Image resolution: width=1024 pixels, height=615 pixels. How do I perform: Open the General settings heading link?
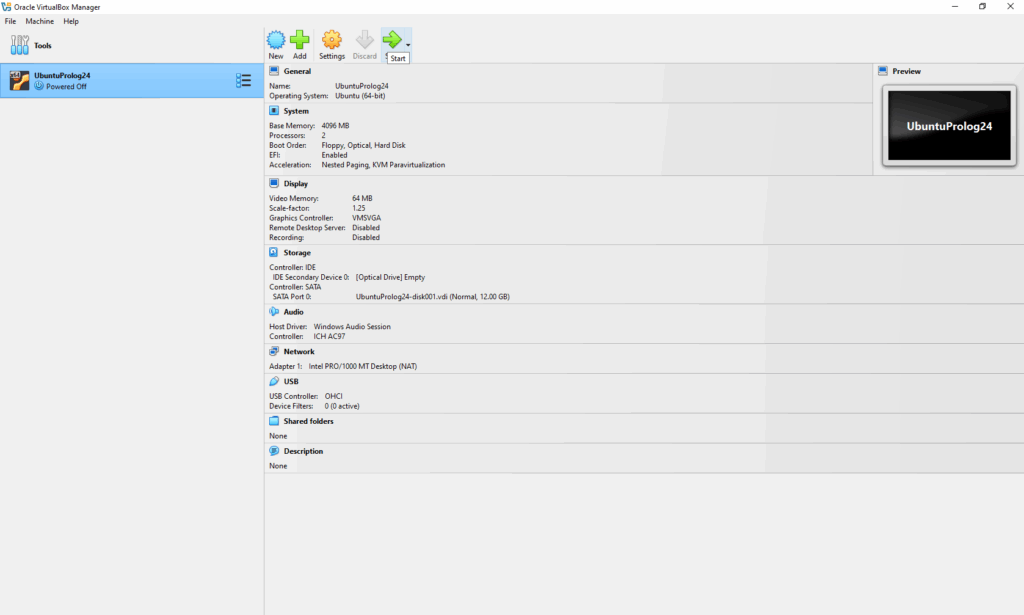click(x=297, y=71)
